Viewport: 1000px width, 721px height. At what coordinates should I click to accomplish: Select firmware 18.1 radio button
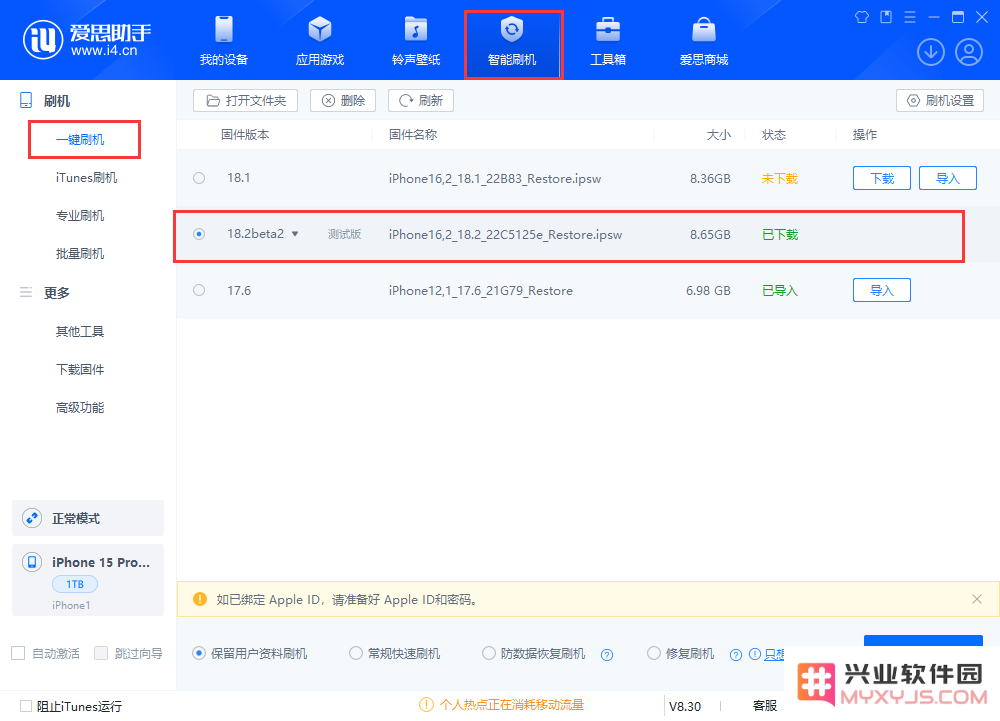[x=199, y=178]
